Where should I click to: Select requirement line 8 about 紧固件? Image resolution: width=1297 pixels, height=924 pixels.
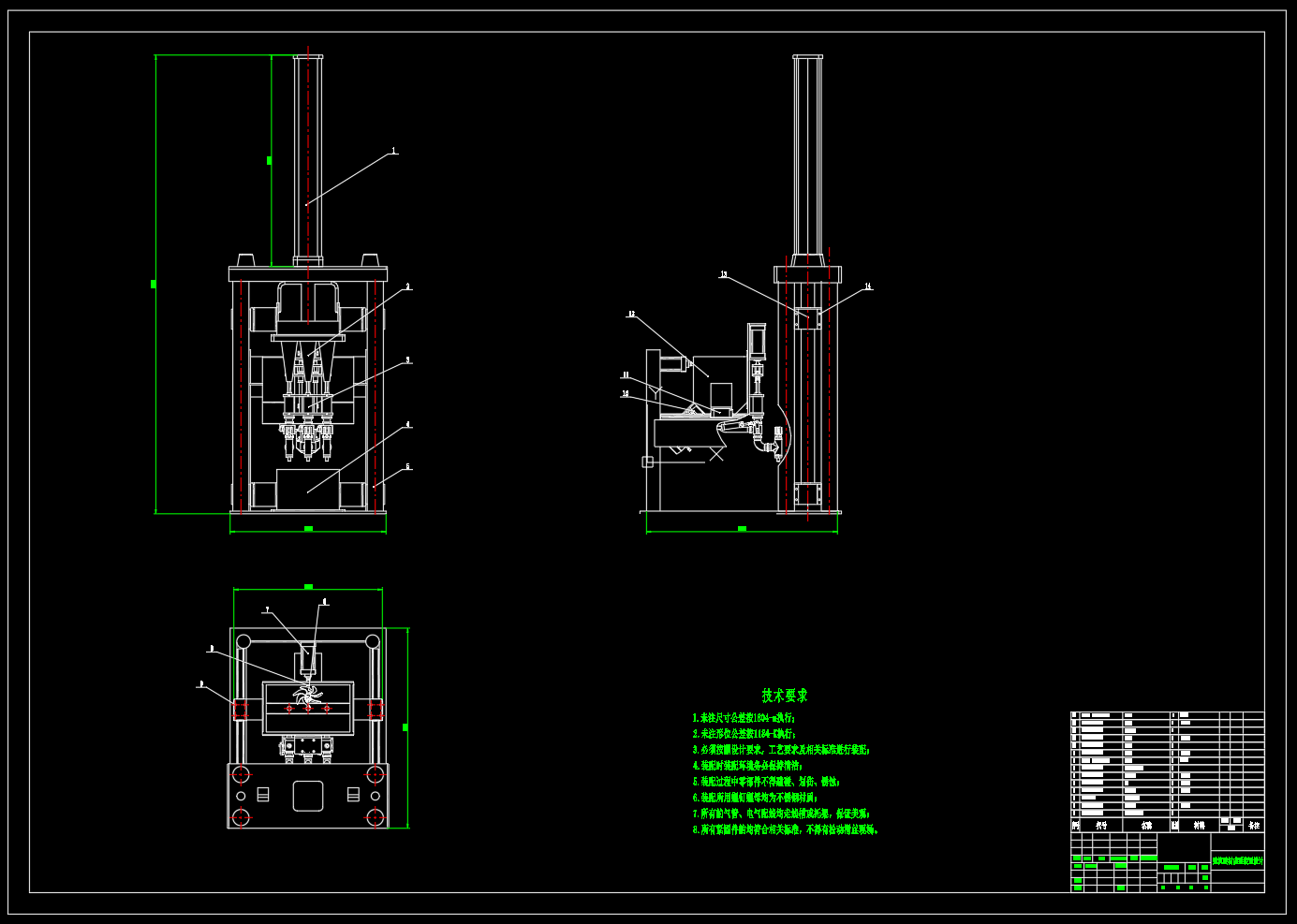pyautogui.click(x=786, y=829)
